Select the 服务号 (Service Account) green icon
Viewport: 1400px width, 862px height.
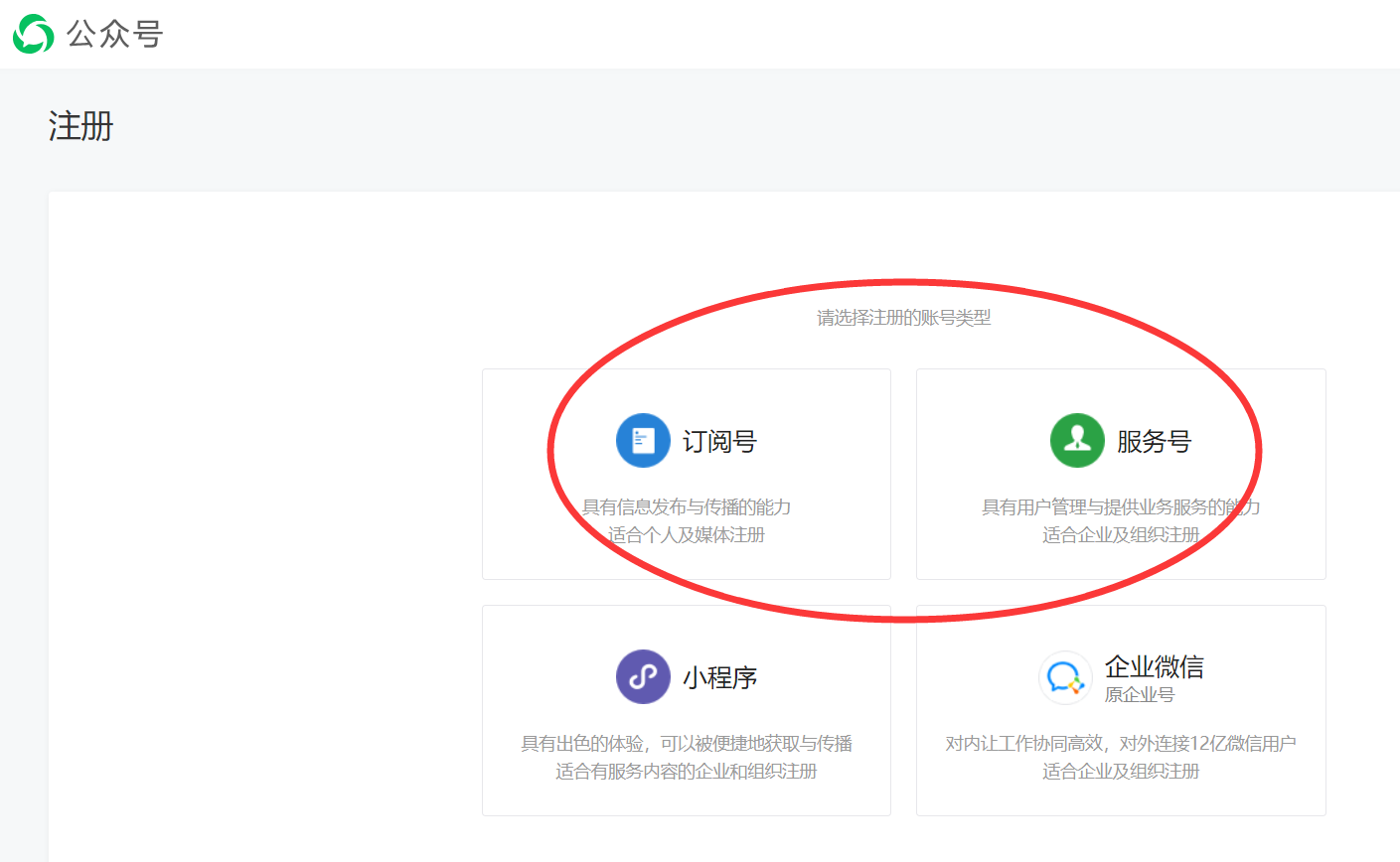point(1077,440)
